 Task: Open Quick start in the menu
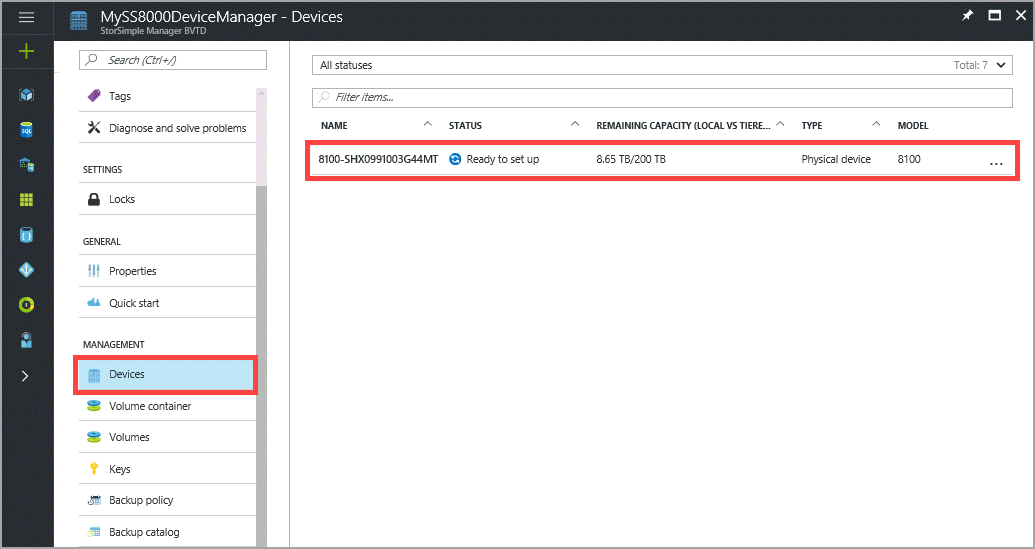[x=168, y=303]
